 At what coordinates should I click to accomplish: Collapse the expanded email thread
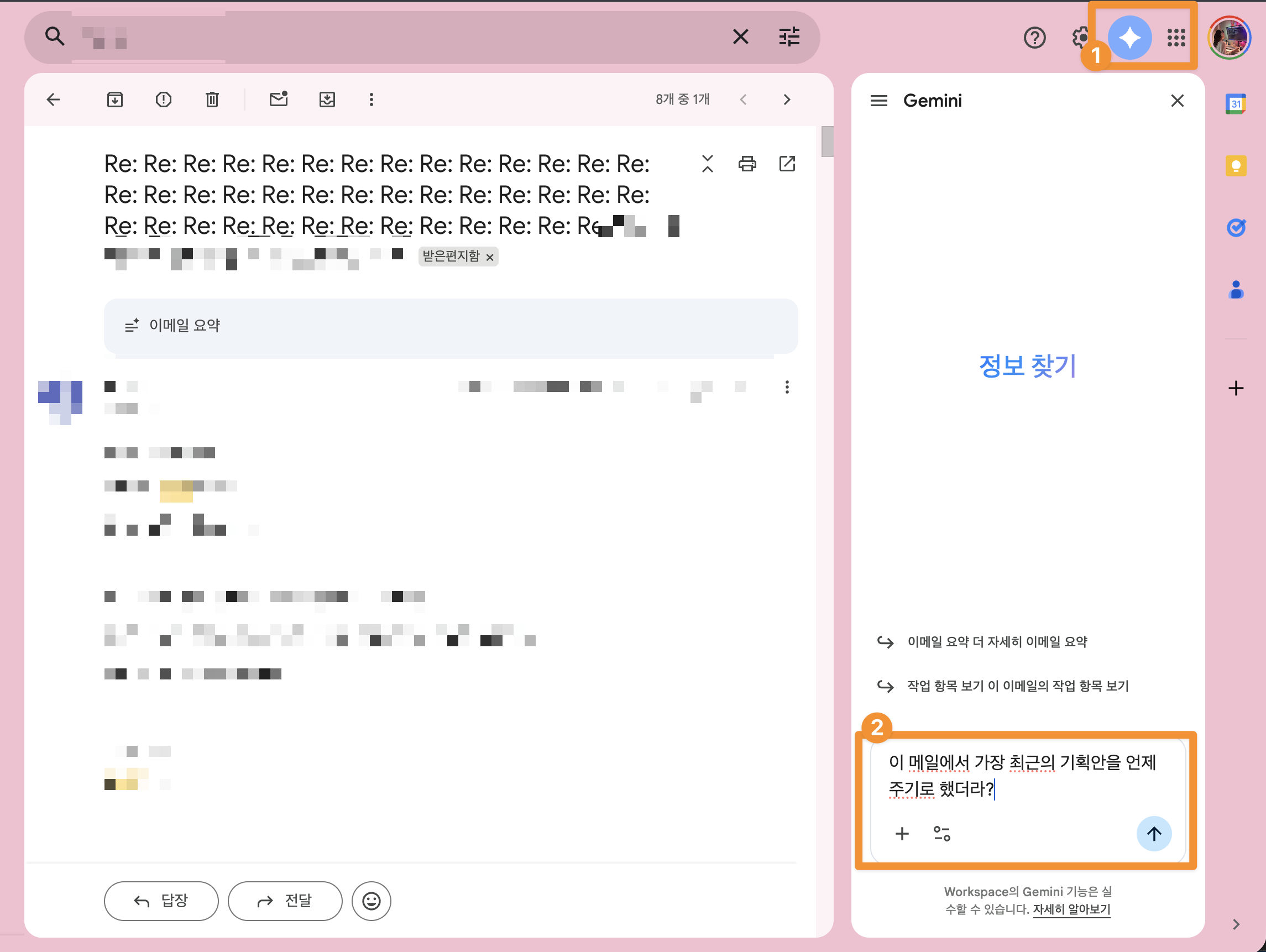(708, 164)
